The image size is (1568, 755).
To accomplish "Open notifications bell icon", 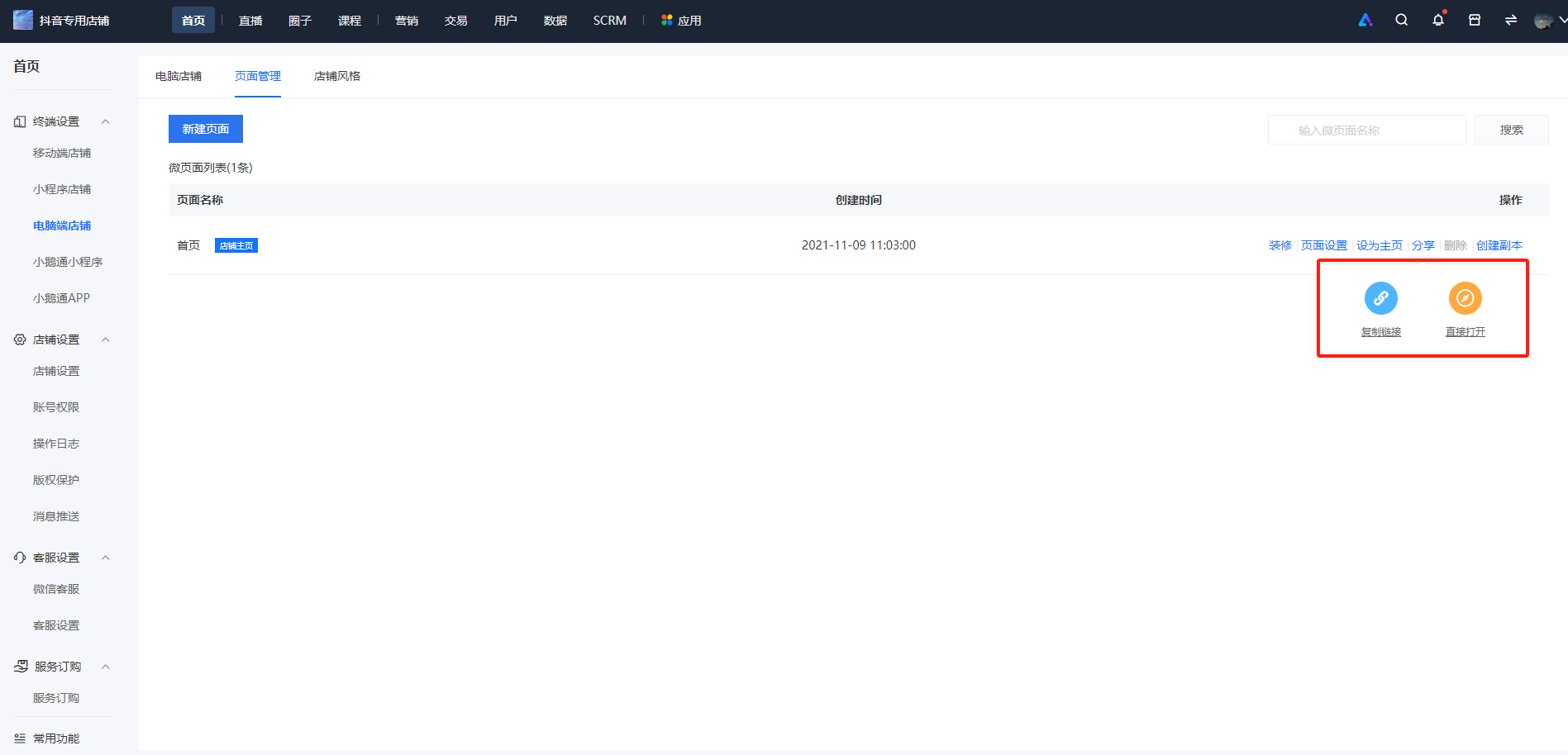I will pyautogui.click(x=1438, y=20).
